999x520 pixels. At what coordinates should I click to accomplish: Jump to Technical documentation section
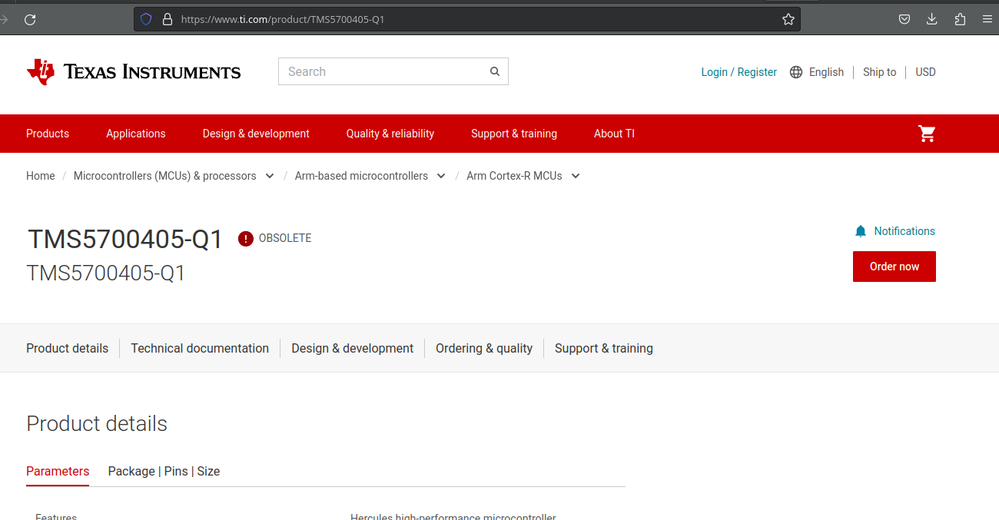(199, 349)
